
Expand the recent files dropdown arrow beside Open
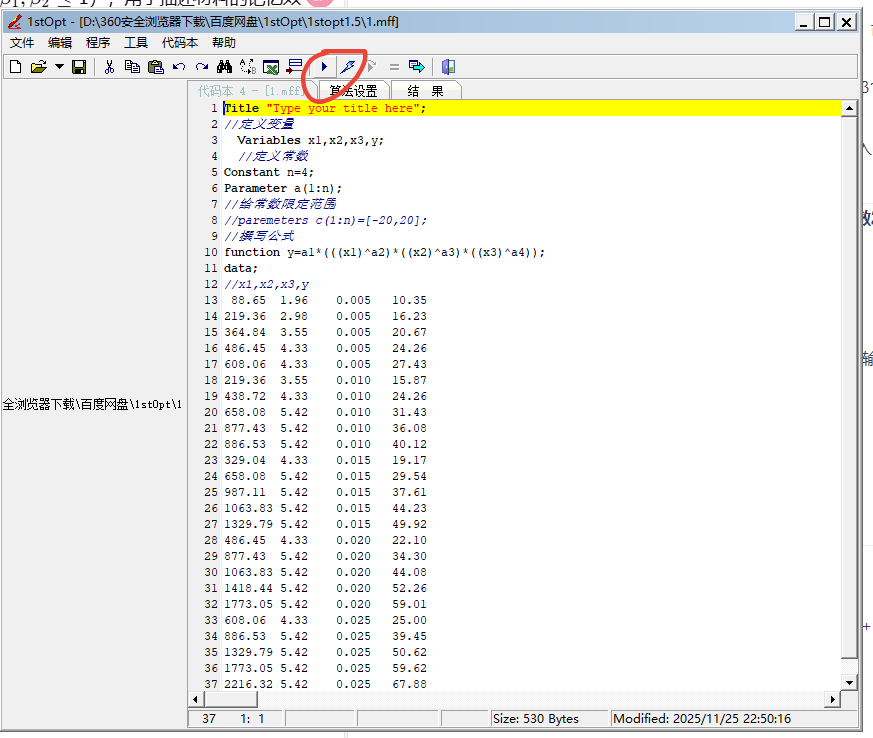click(59, 67)
